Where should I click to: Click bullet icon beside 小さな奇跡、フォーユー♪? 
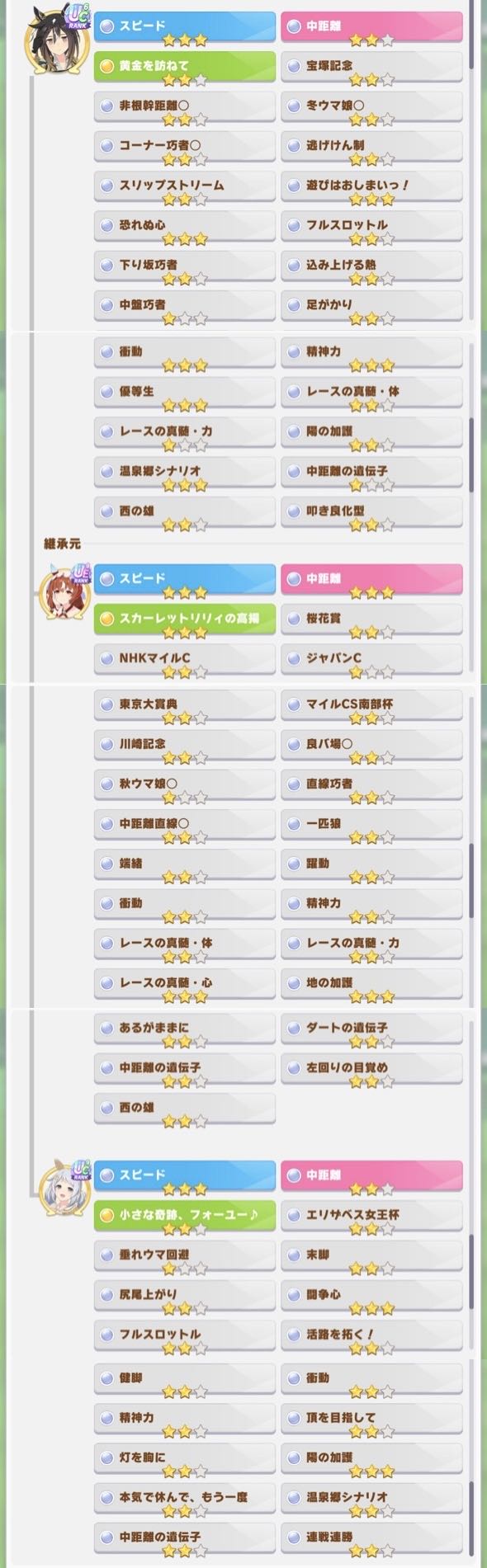click(x=106, y=1214)
